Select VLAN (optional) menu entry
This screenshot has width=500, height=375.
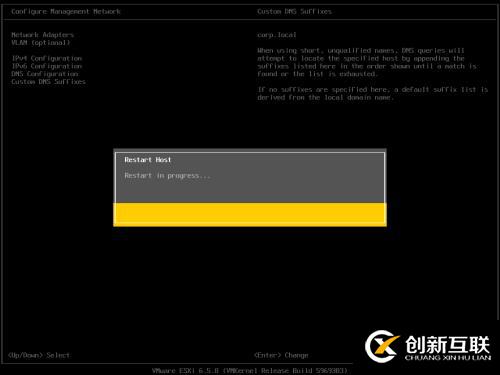[x=41, y=43]
